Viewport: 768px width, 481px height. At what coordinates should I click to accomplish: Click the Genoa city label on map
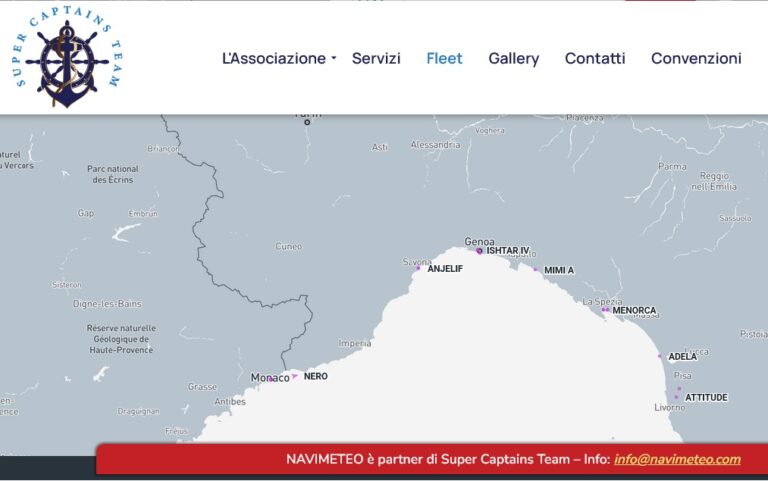[x=479, y=241]
